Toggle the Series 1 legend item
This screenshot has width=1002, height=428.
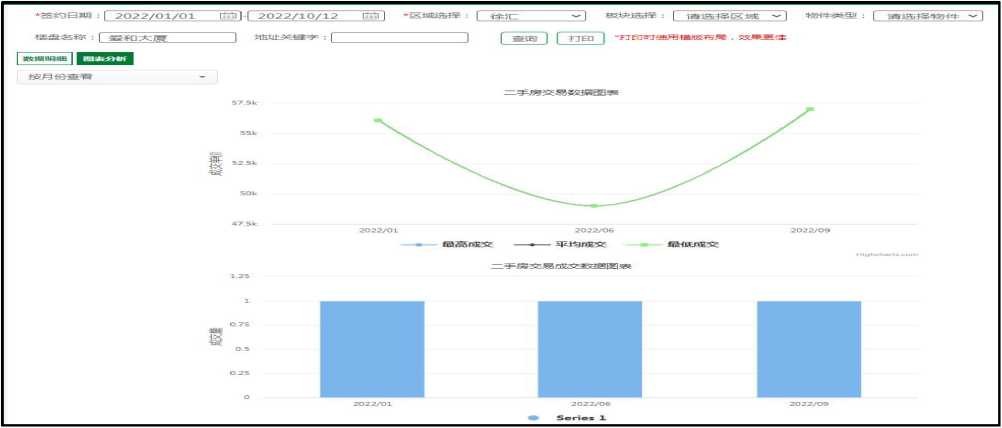pyautogui.click(x=566, y=417)
